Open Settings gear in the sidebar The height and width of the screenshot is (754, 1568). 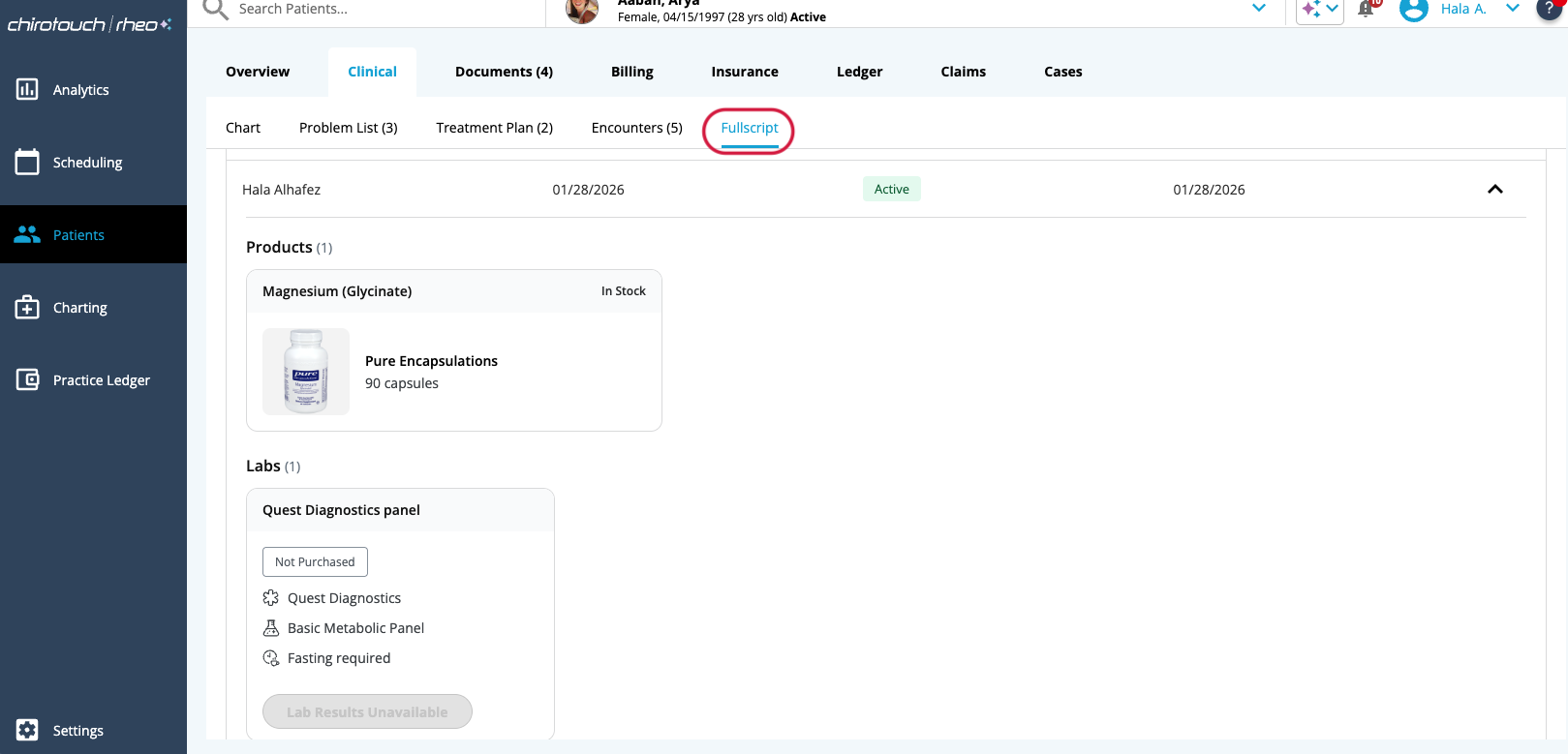[27, 730]
